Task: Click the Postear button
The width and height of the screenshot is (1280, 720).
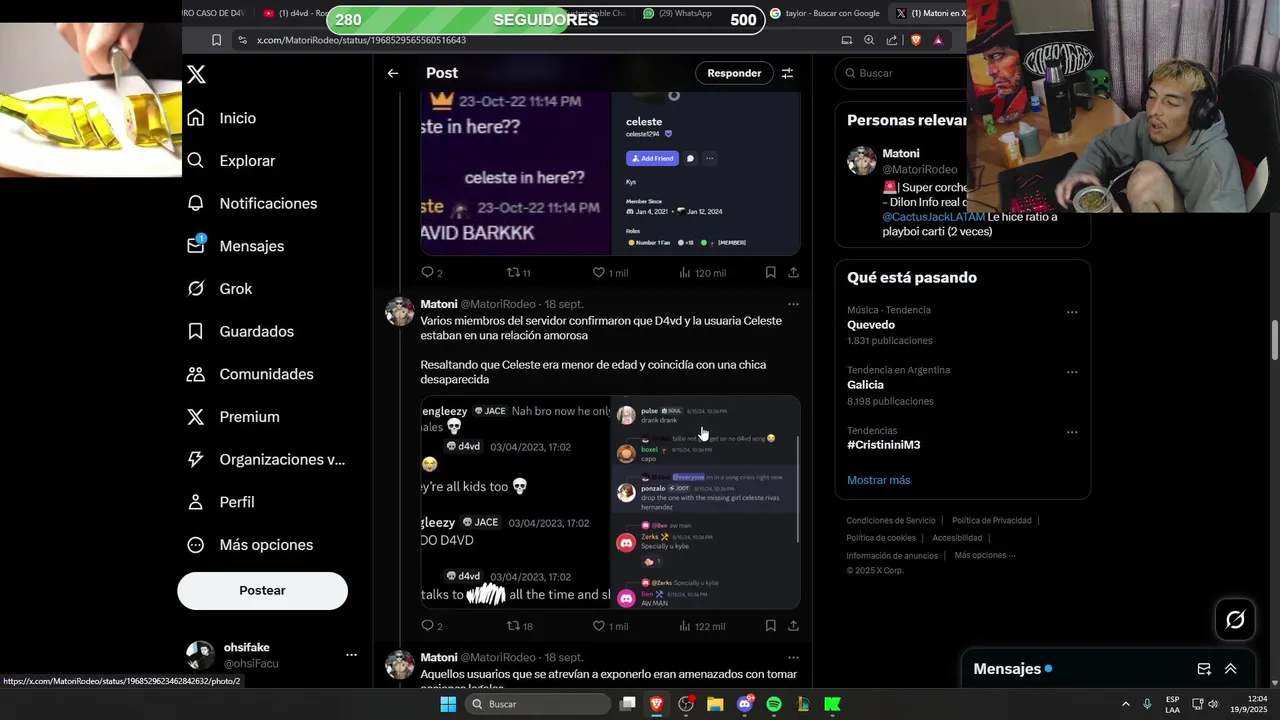Action: [262, 591]
